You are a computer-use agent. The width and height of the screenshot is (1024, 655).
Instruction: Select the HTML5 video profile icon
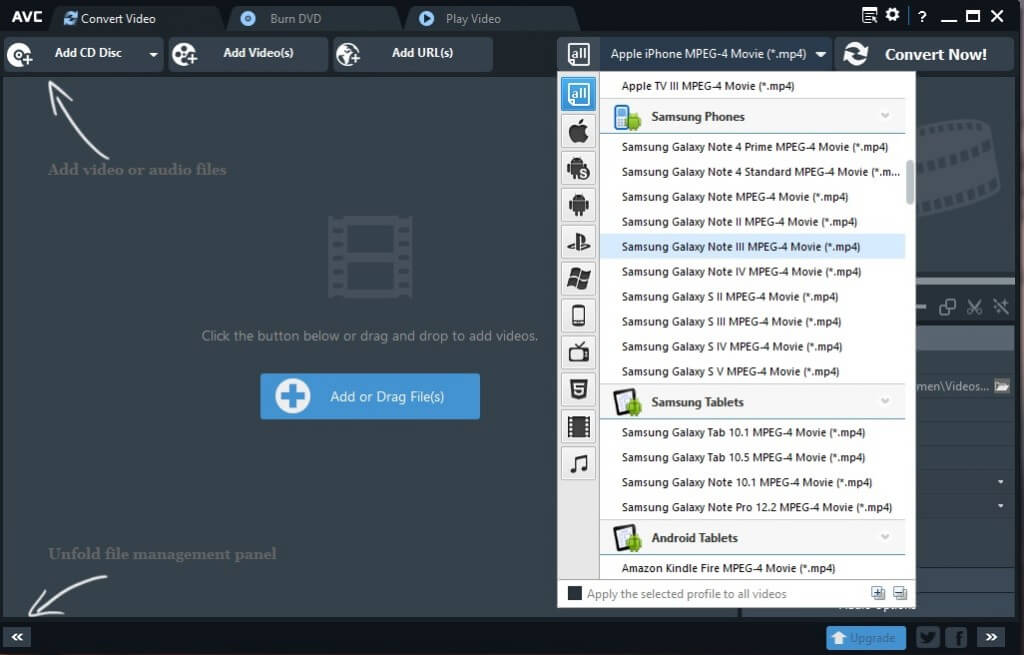[579, 389]
